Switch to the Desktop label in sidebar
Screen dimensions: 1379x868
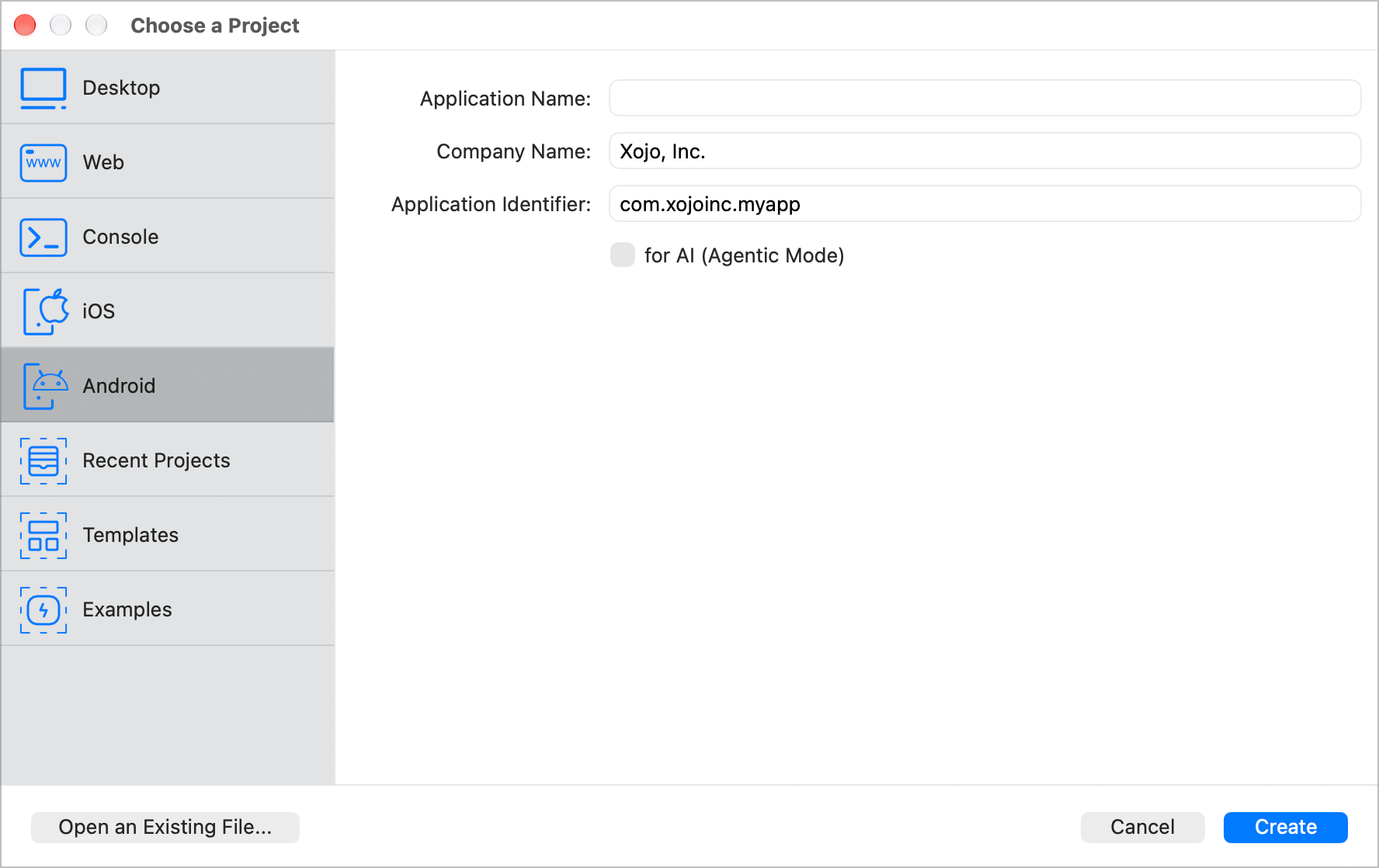point(121,88)
